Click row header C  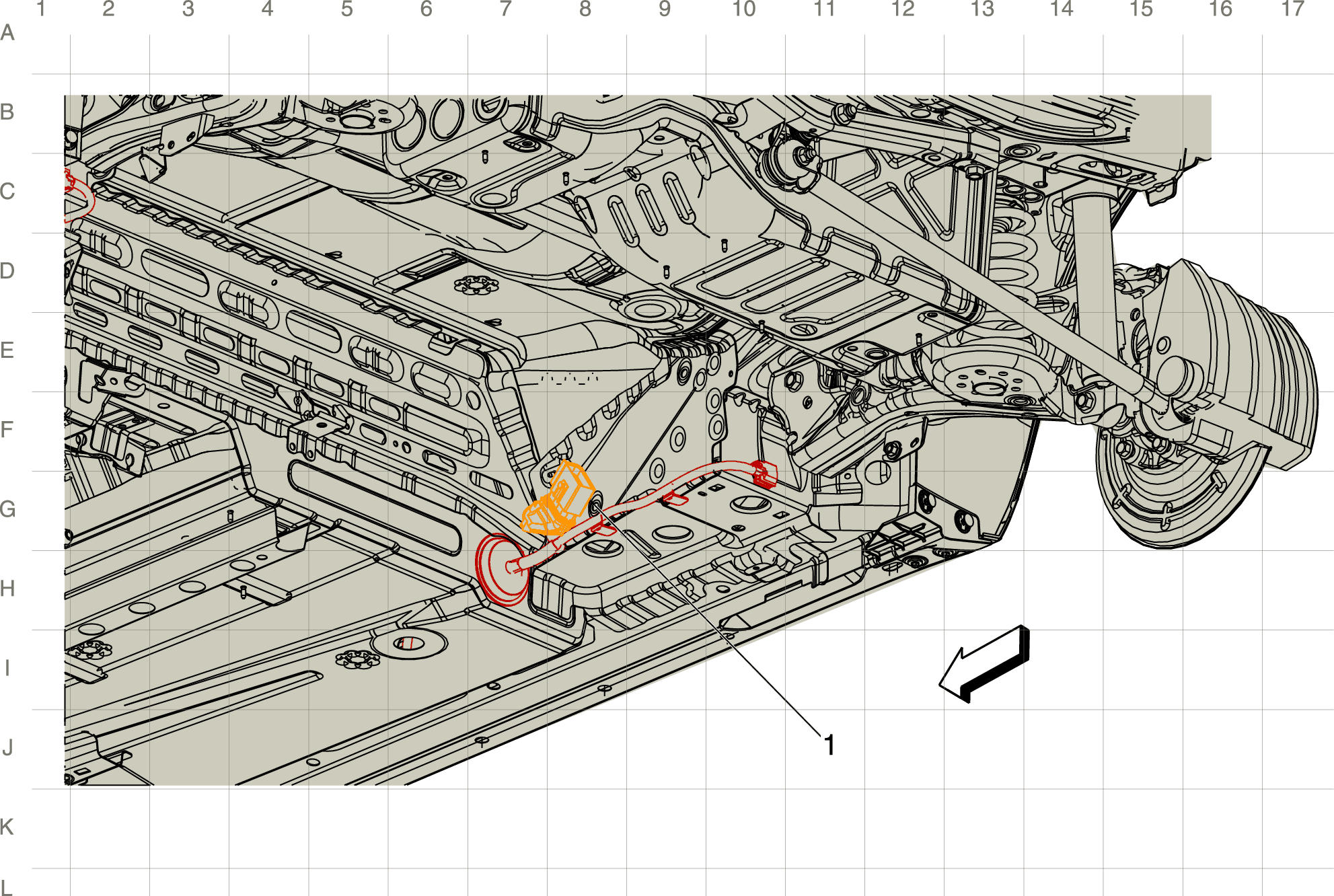point(8,192)
